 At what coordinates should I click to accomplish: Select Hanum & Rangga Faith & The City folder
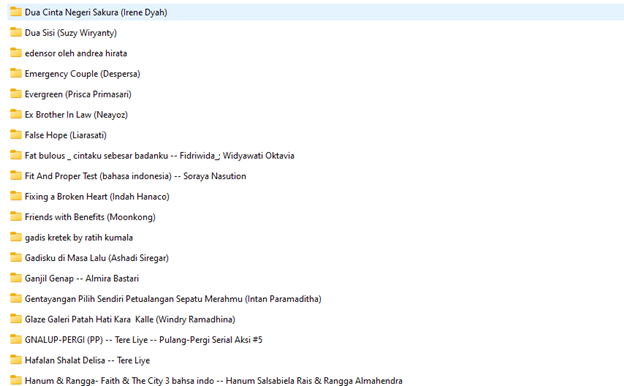click(213, 381)
